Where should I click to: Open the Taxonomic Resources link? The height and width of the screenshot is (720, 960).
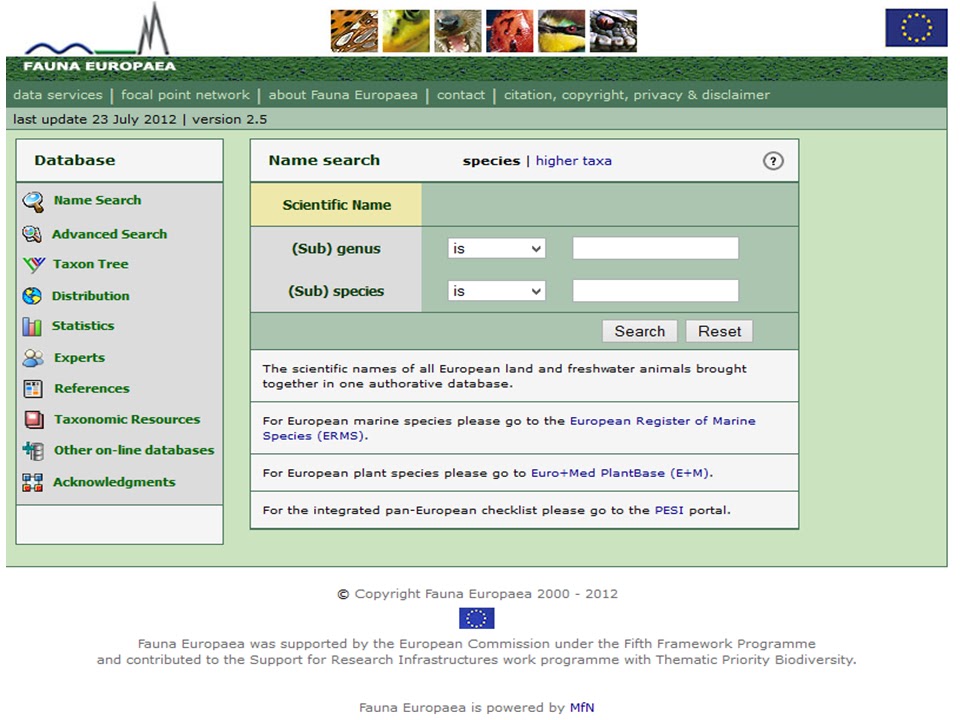(x=127, y=419)
